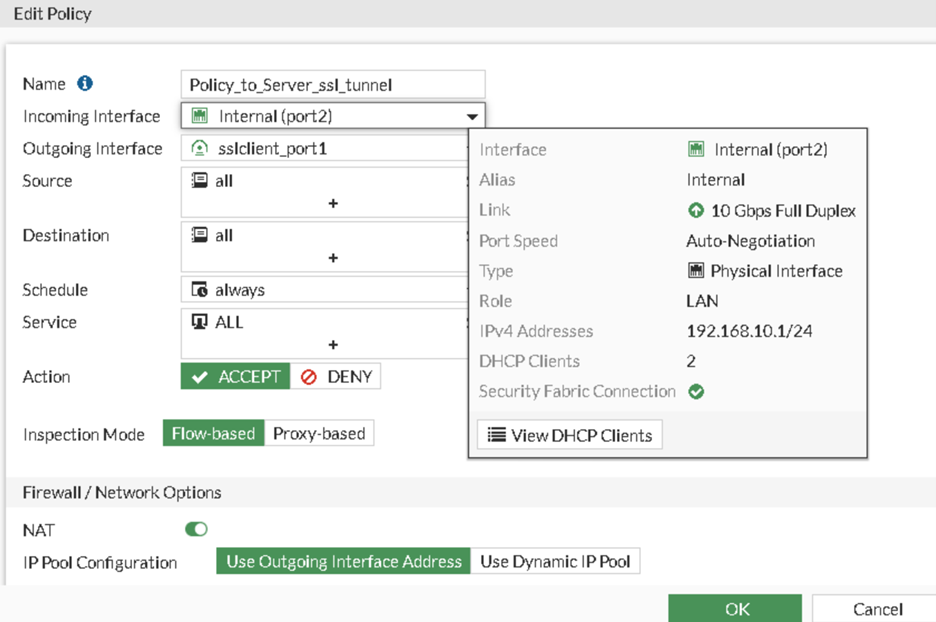Select Use Outgoing Interface Address option
936x622 pixels.
[344, 561]
